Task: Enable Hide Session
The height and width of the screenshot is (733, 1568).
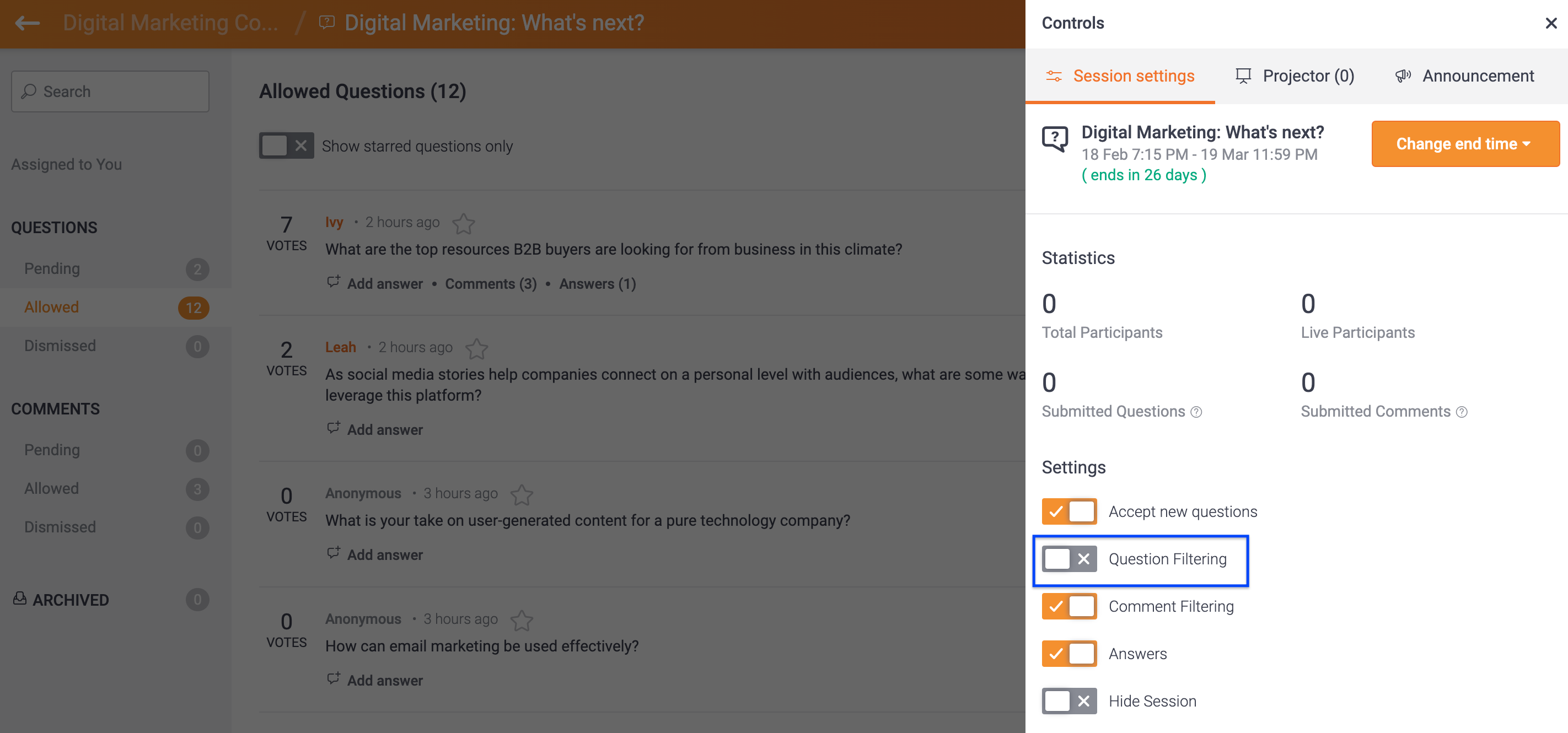Action: [1068, 701]
